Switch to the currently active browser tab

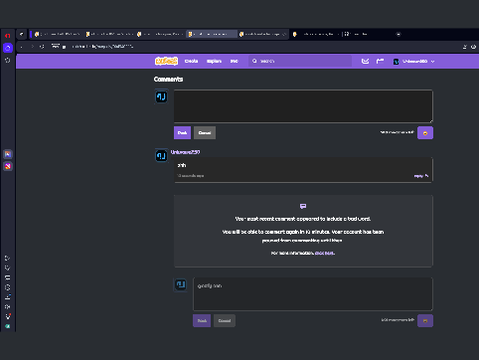click(x=211, y=34)
